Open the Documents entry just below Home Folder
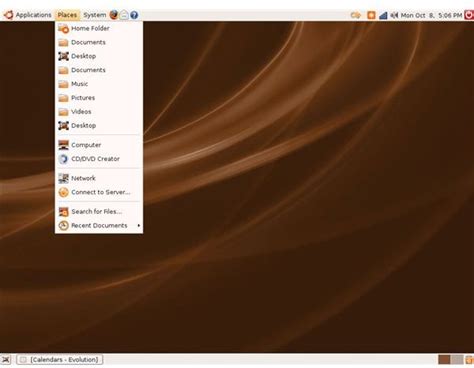 pyautogui.click(x=99, y=42)
